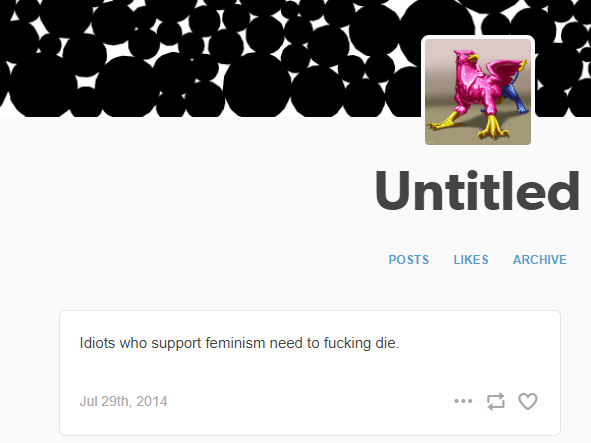
Task: Switch to the LIKES tab
Action: pos(471,260)
